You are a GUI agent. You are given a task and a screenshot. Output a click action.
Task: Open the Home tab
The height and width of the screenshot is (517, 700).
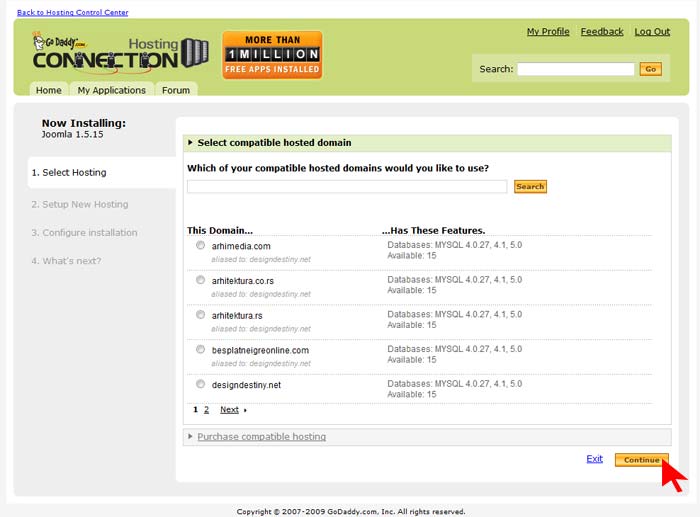[49, 90]
